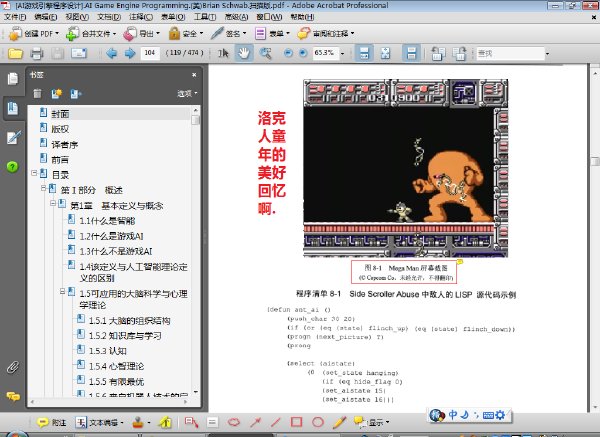Click the 65.3% zoom level field
This screenshot has height=437, width=600.
(324, 53)
